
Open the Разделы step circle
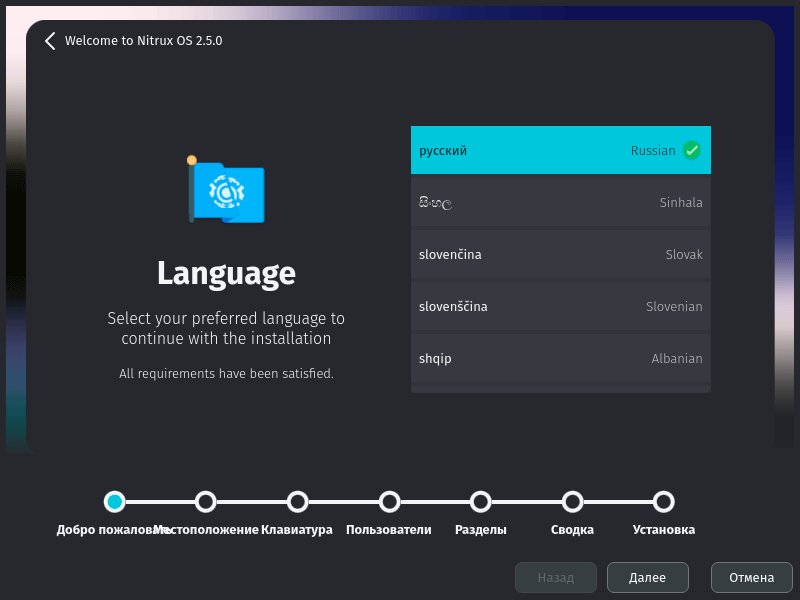click(481, 502)
